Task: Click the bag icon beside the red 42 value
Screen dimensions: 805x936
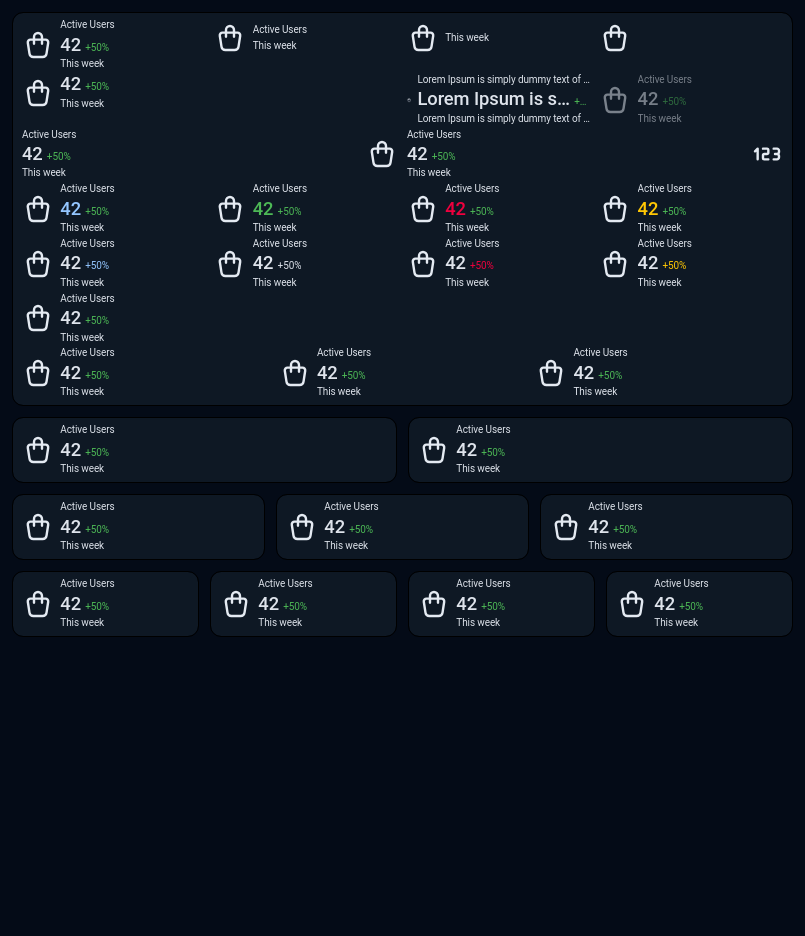Action: [423, 209]
